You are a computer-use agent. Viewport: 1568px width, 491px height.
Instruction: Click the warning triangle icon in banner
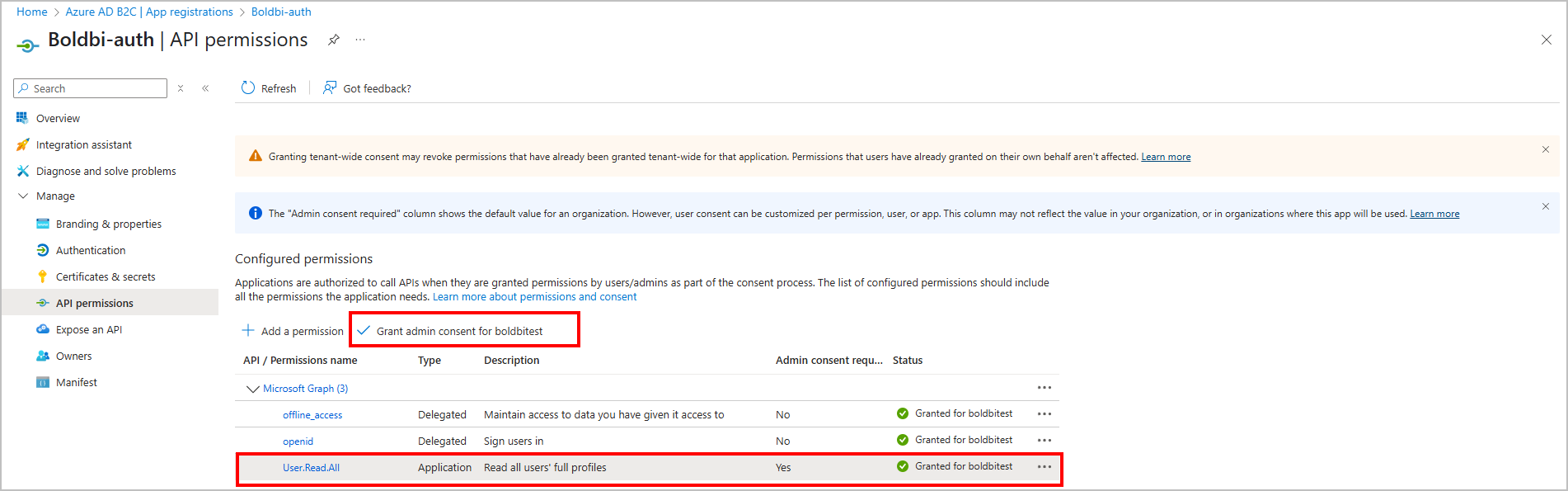click(x=256, y=156)
